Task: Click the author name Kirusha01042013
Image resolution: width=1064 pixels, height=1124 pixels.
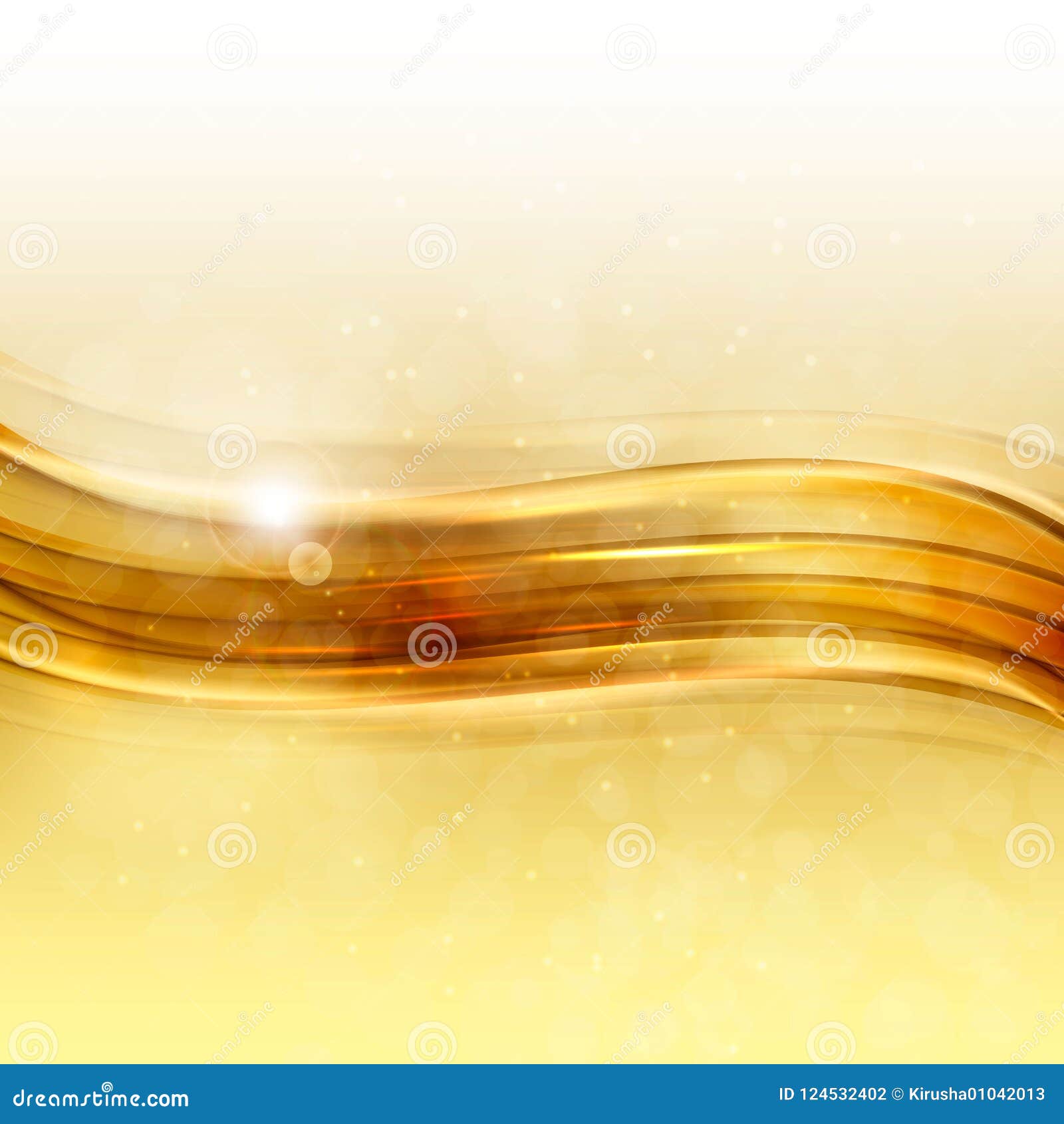Action: click(x=978, y=1093)
